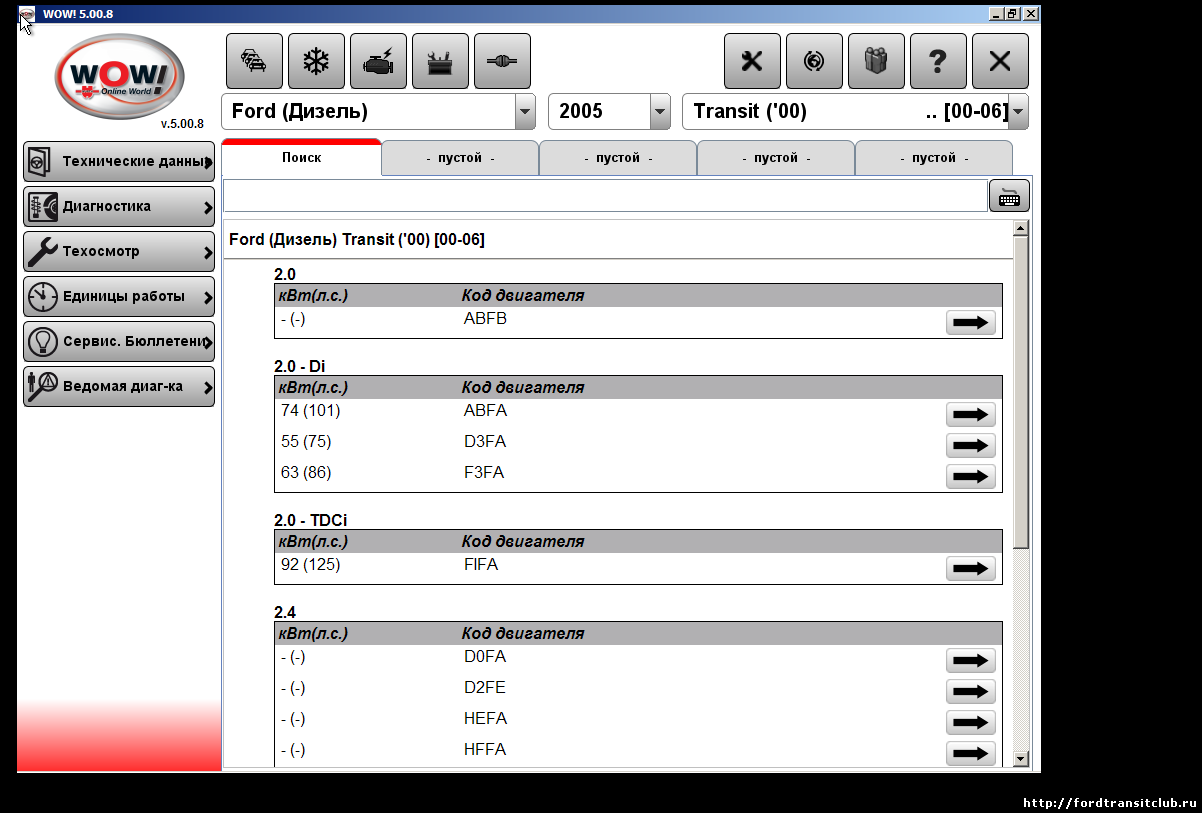Click the WOW! Online World logo

click(x=118, y=77)
